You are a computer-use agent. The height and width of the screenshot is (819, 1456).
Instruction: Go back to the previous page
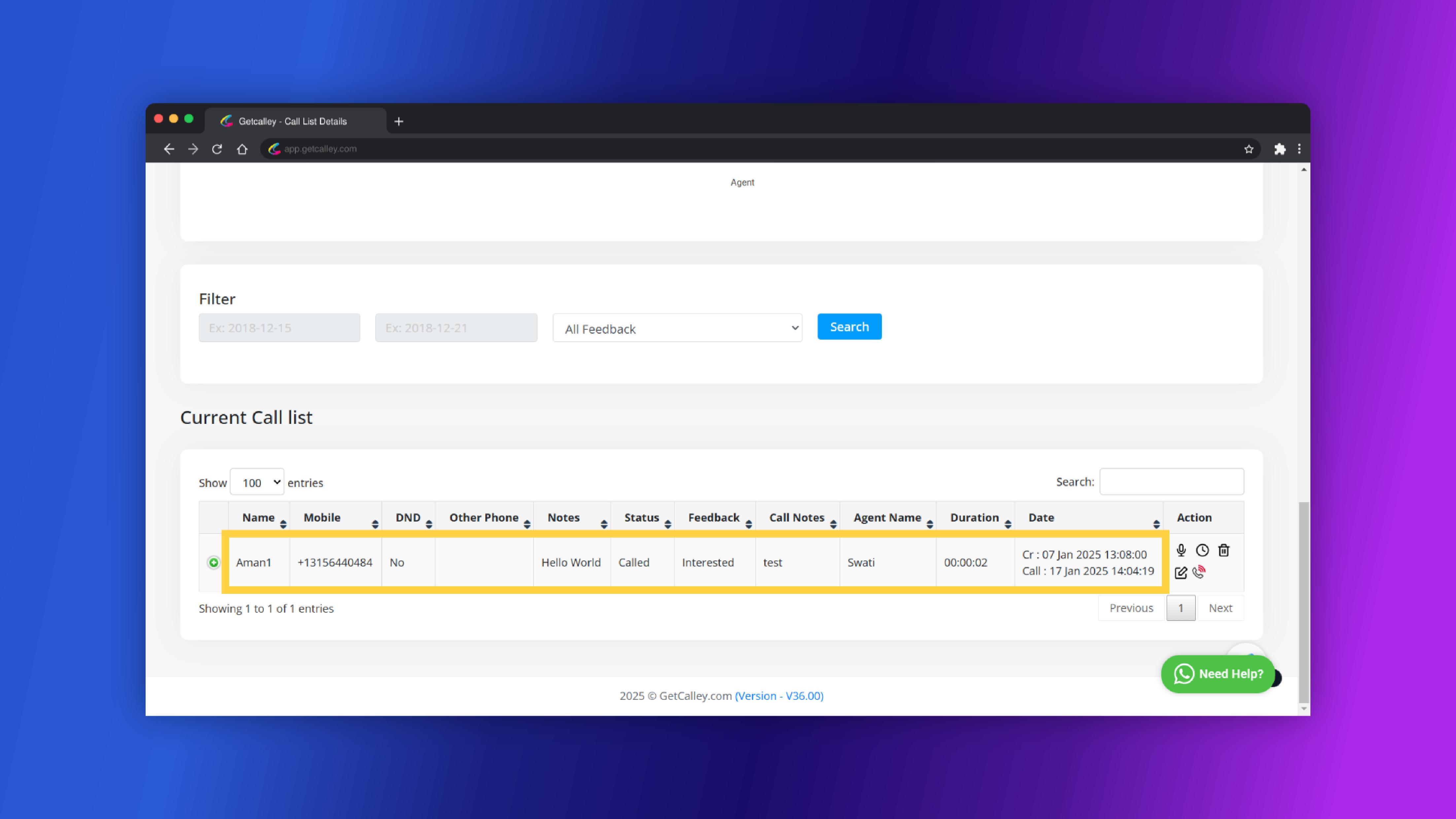click(x=168, y=149)
